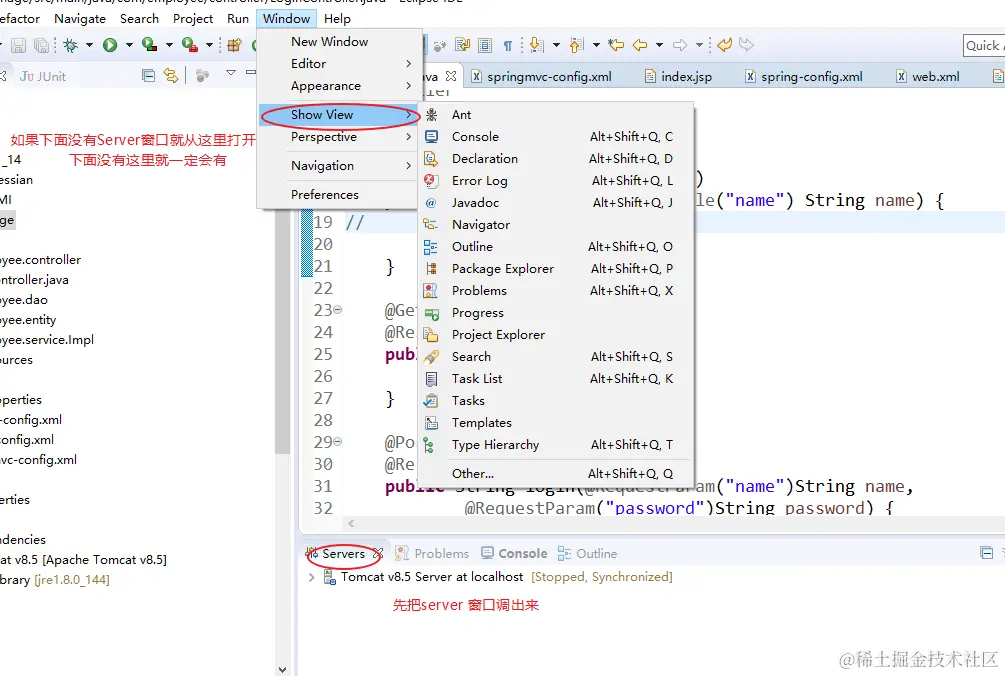Click the Previous Annotation toolbar icon
The image size is (1005, 676).
coord(576,45)
